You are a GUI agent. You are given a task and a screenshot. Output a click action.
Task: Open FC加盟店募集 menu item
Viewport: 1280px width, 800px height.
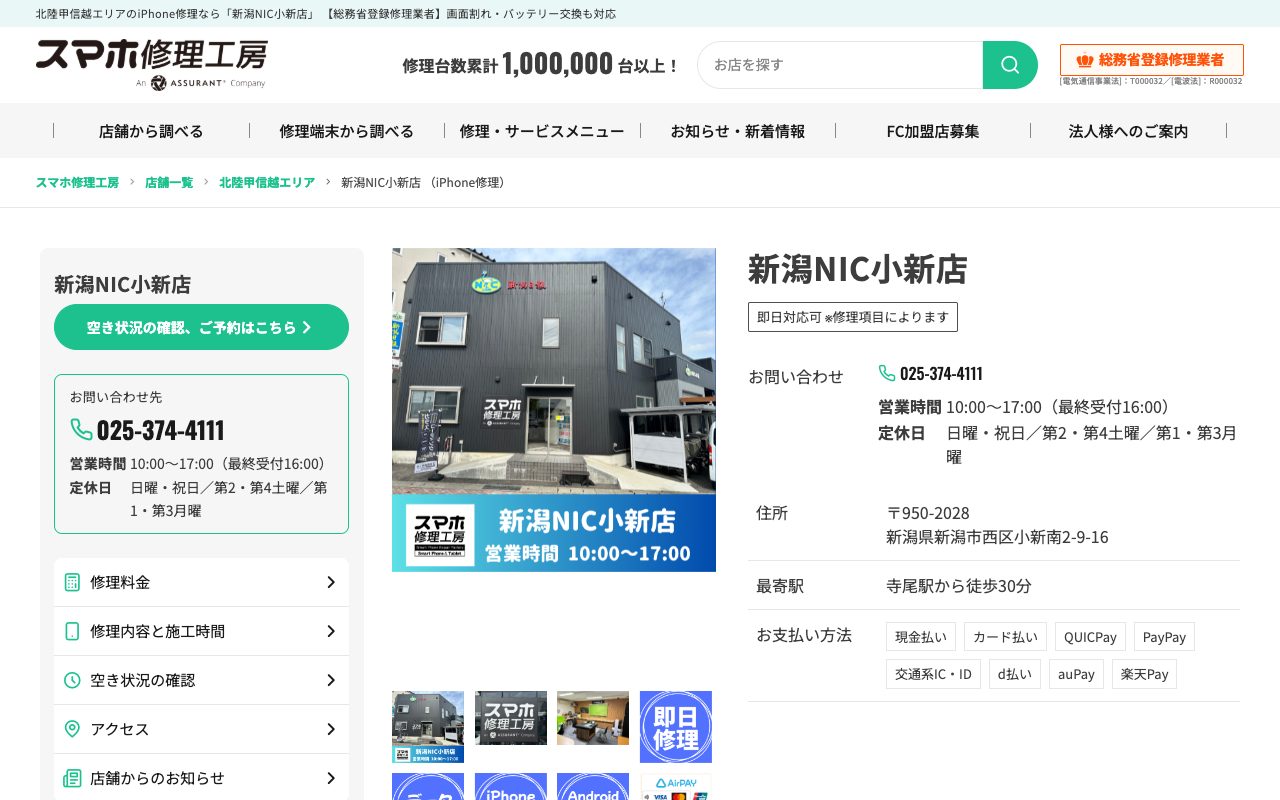pos(933,131)
